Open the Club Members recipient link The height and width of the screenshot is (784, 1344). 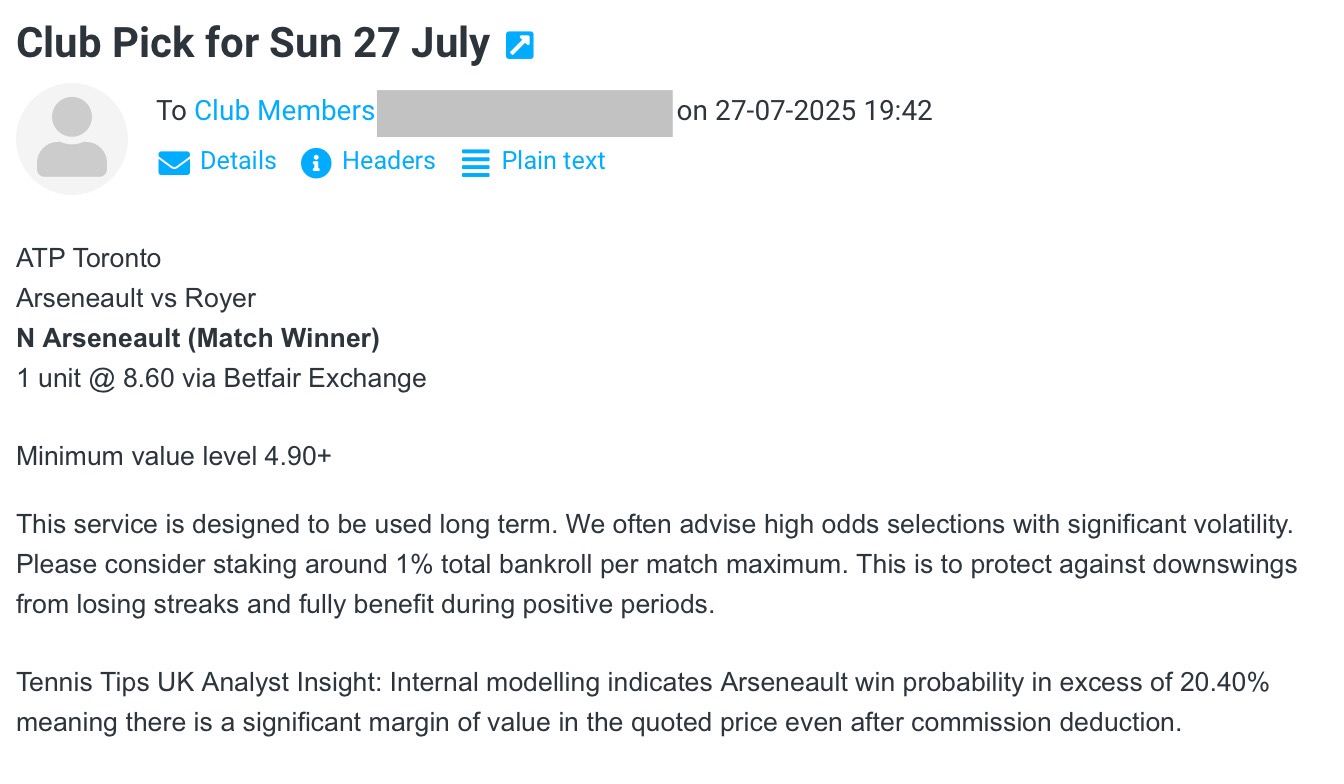click(284, 111)
